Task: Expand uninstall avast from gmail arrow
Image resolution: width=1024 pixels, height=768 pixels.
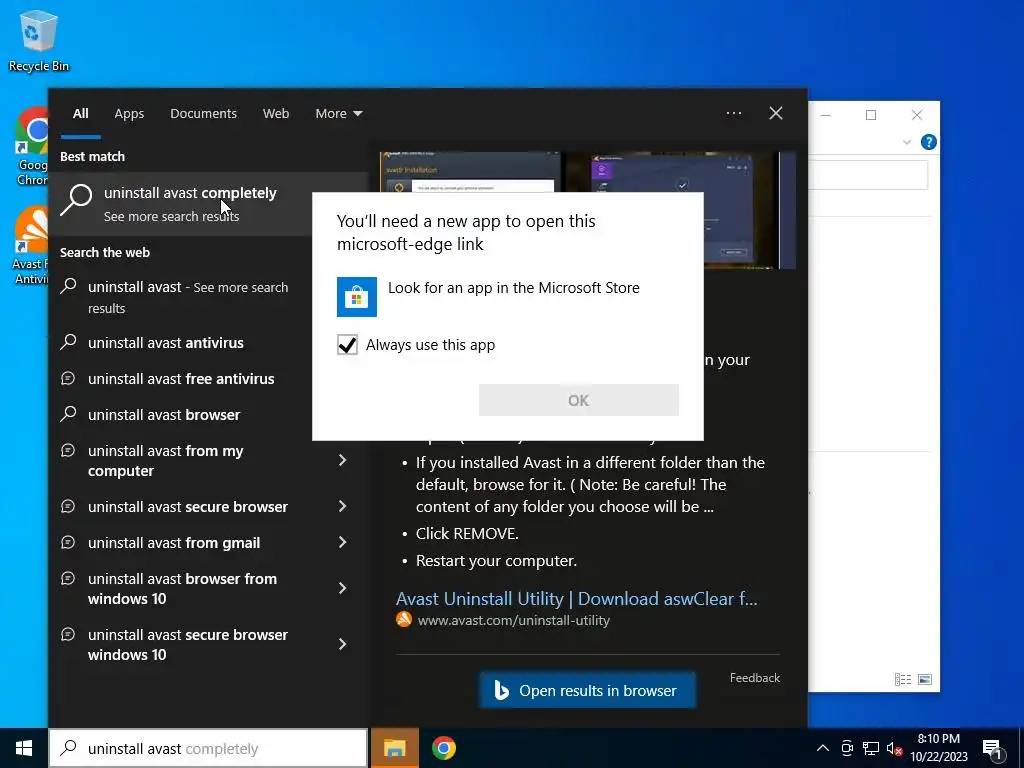Action: point(342,542)
